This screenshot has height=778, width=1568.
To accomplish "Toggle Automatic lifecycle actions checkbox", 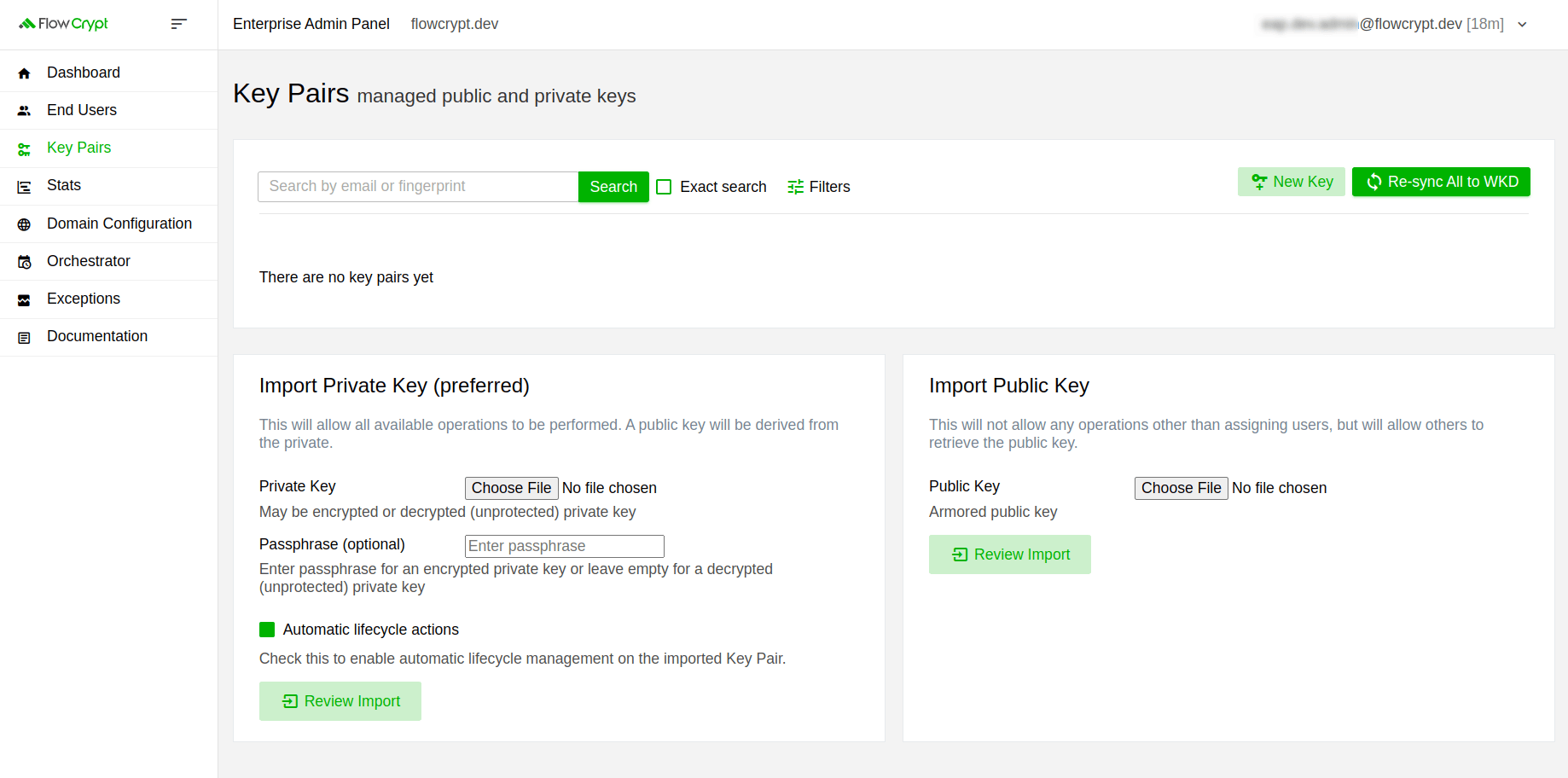I will pos(267,630).
